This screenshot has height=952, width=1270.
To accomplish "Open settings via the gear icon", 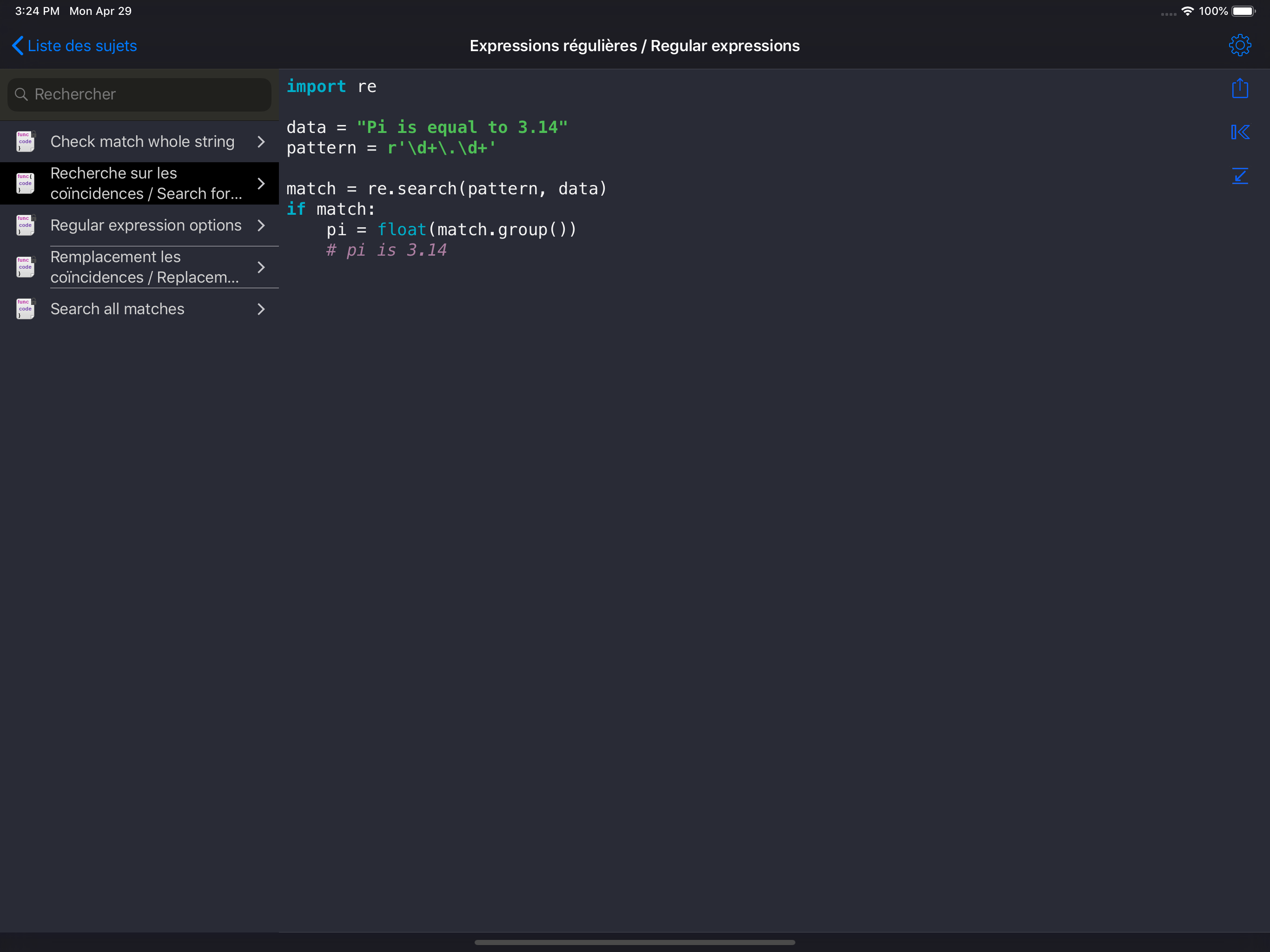I will 1240,46.
